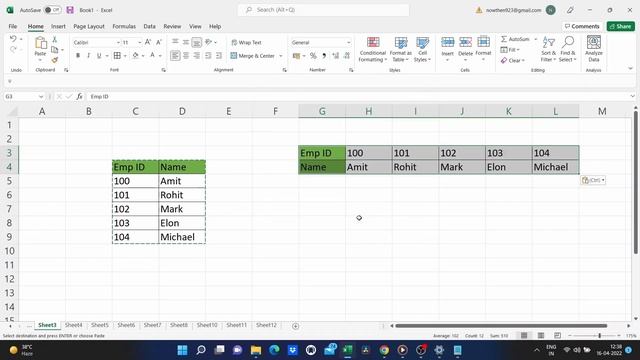Click the Font Color A icon

coord(152,56)
